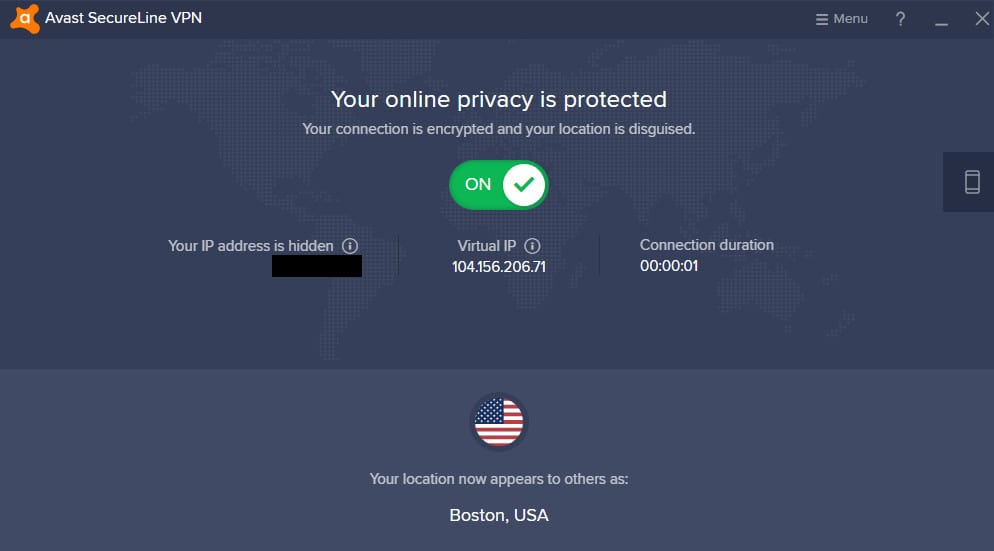Click the Avast orange logo icon
Image resolution: width=994 pixels, height=551 pixels.
click(24, 18)
